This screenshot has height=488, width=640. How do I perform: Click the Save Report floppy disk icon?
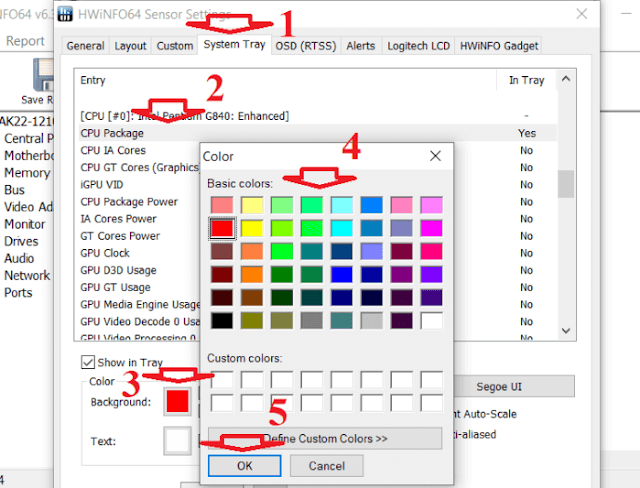(44, 75)
